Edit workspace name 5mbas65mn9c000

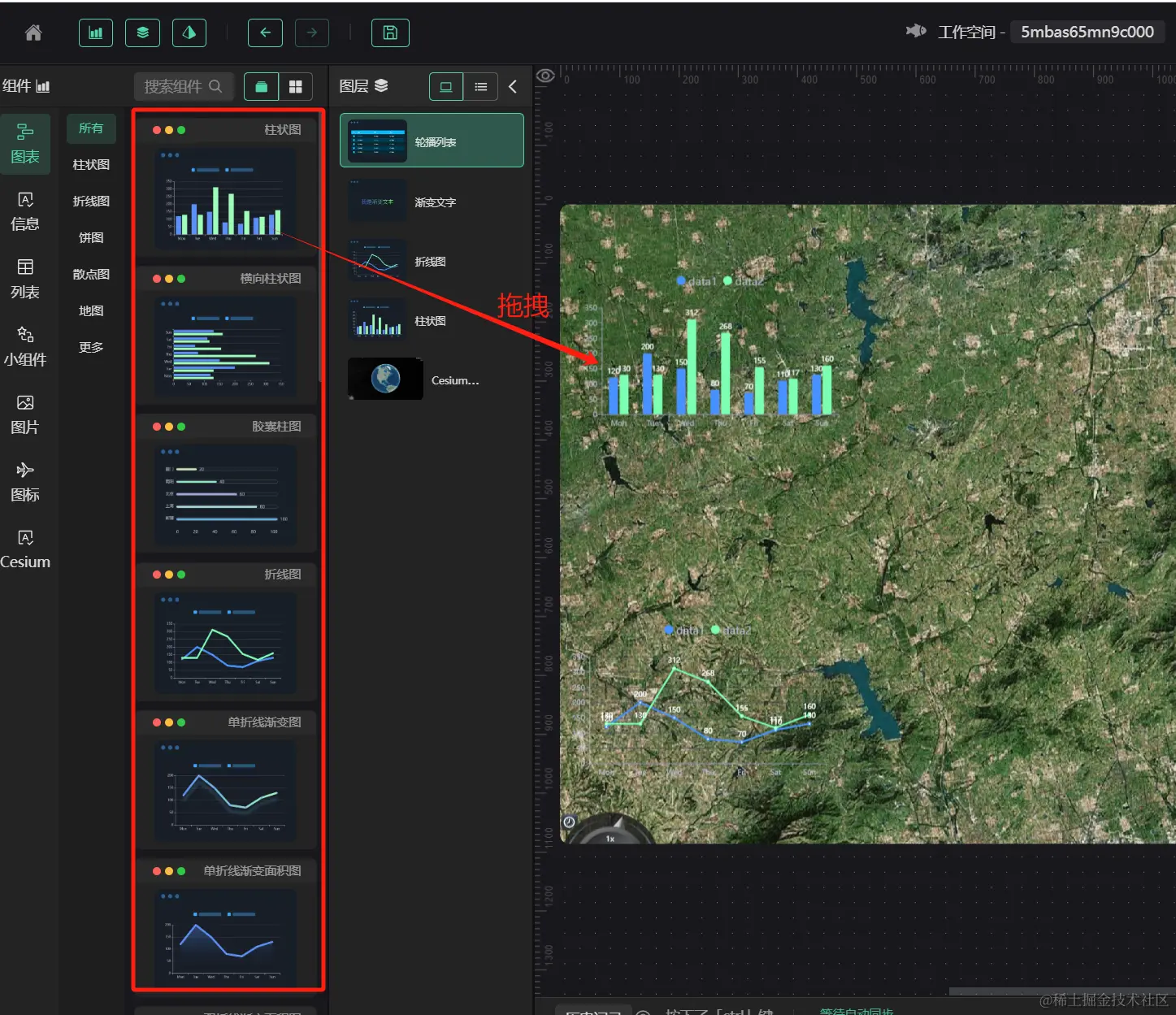(x=1087, y=32)
